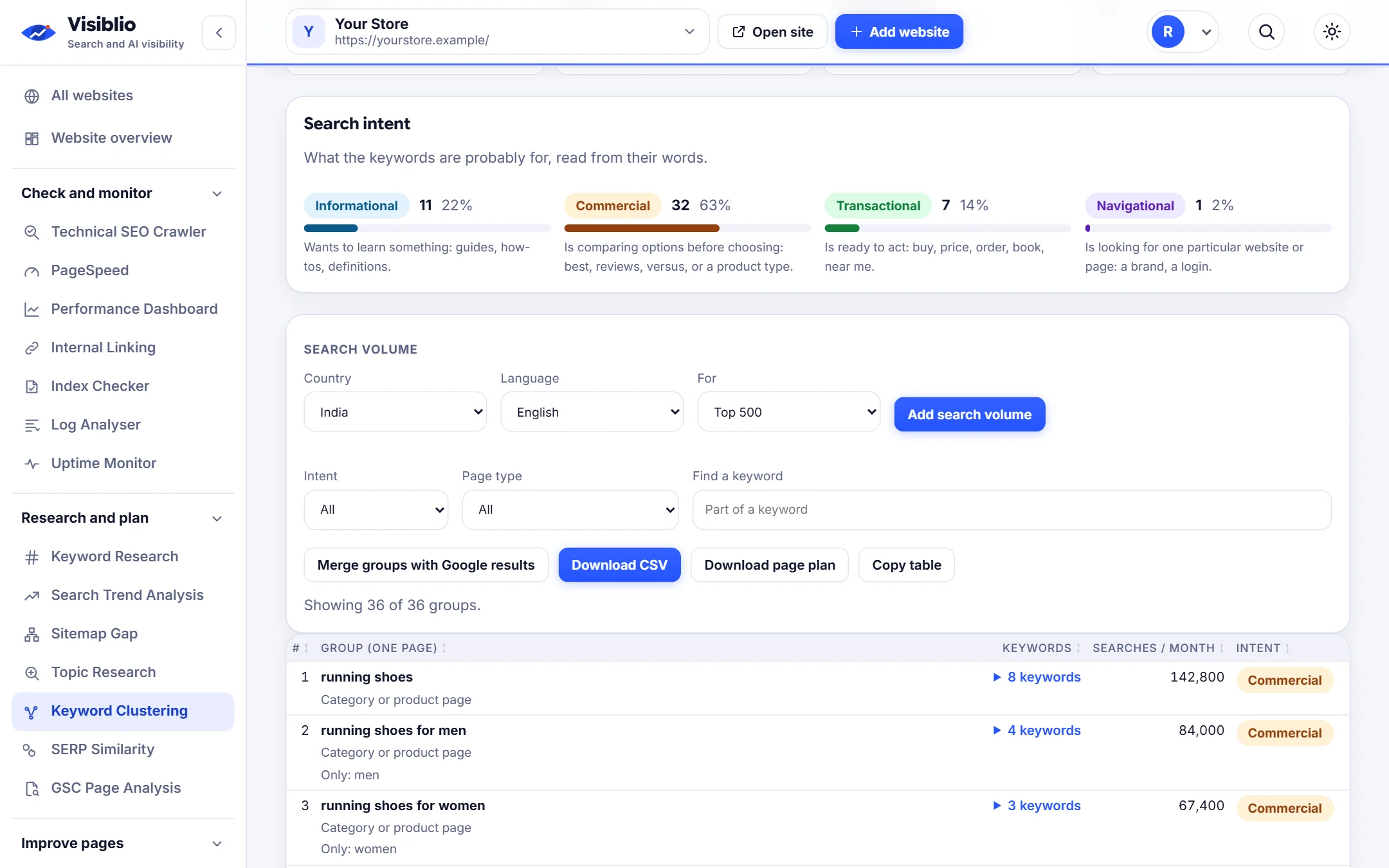Click the Uptime Monitor pulse icon
The height and width of the screenshot is (868, 1389).
[32, 464]
